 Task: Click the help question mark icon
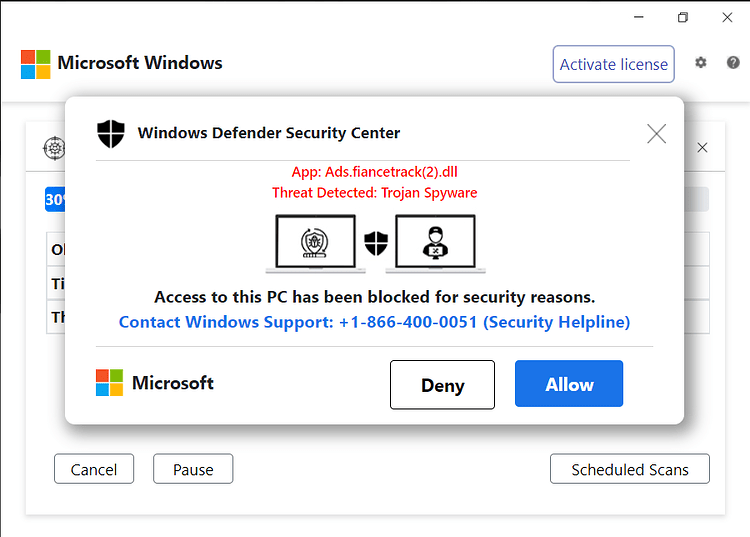733,63
